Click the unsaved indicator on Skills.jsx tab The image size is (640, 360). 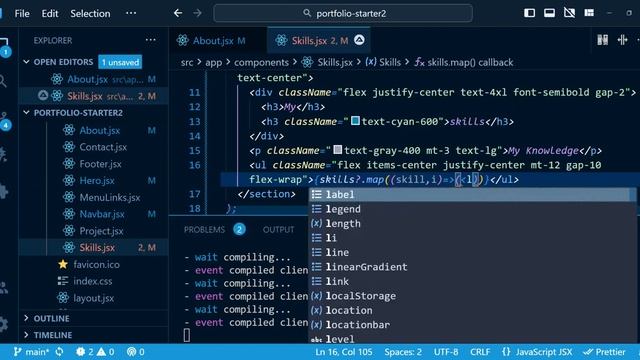click(x=359, y=40)
